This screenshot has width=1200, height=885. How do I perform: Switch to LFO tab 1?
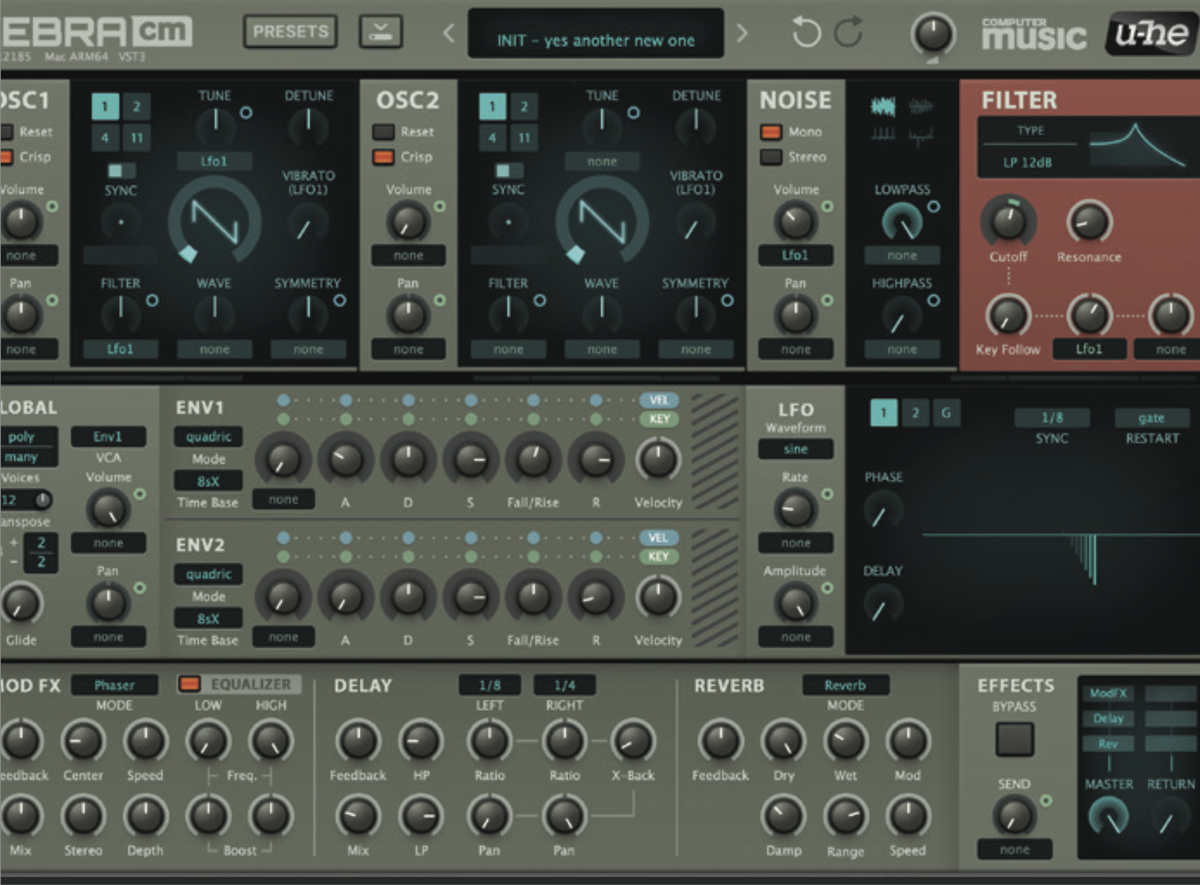click(883, 413)
